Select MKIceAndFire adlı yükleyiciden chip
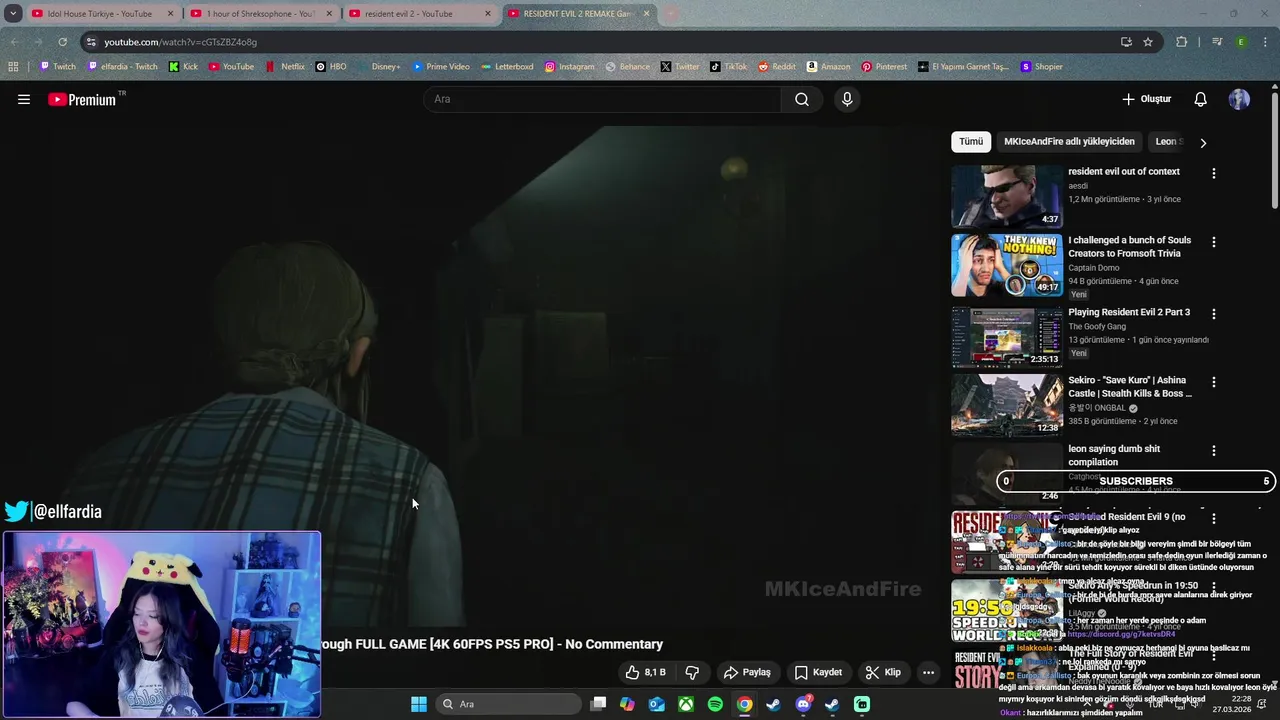This screenshot has height=720, width=1280. click(1069, 142)
